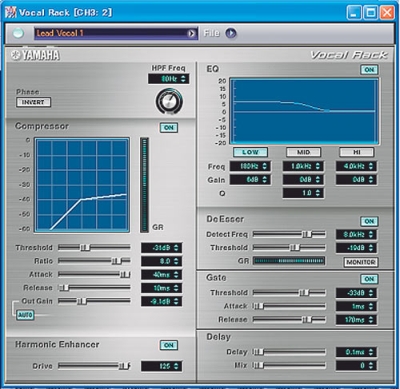Adjust the Detect Freq 8.0kHz stepper
This screenshot has width=400, height=389.
click(x=371, y=235)
